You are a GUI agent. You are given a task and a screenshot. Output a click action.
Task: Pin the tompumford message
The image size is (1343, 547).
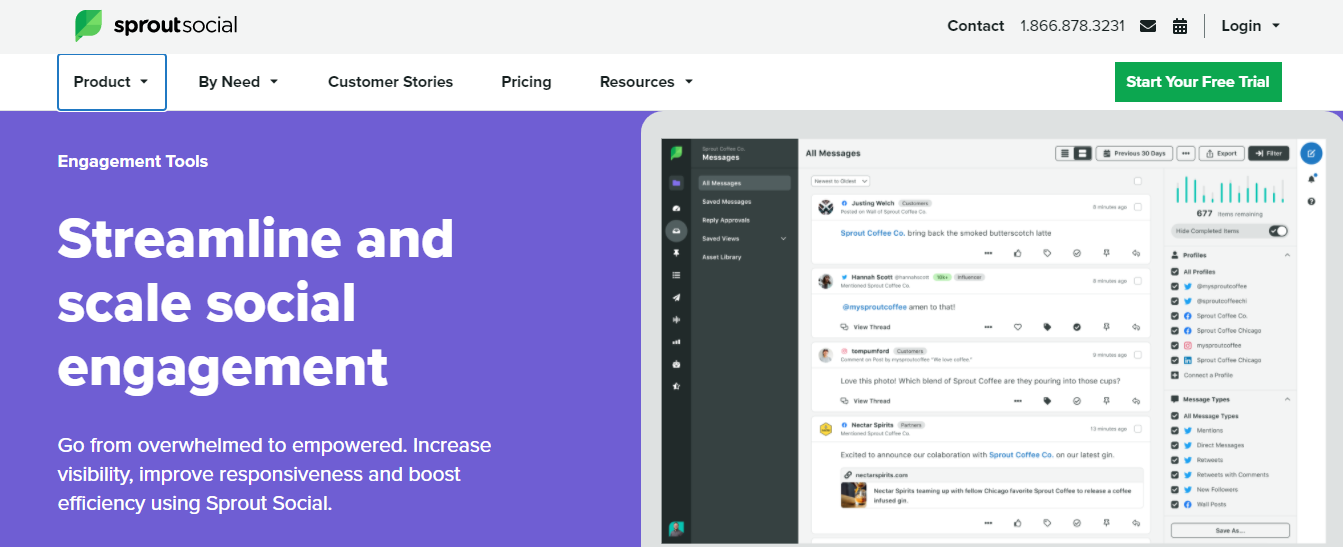pyautogui.click(x=1106, y=401)
